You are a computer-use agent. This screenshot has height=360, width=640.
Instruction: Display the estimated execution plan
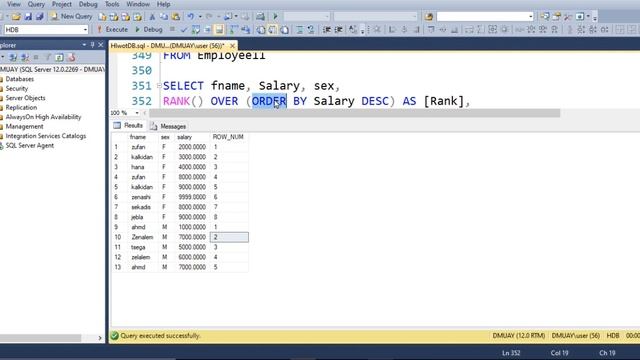(196, 30)
